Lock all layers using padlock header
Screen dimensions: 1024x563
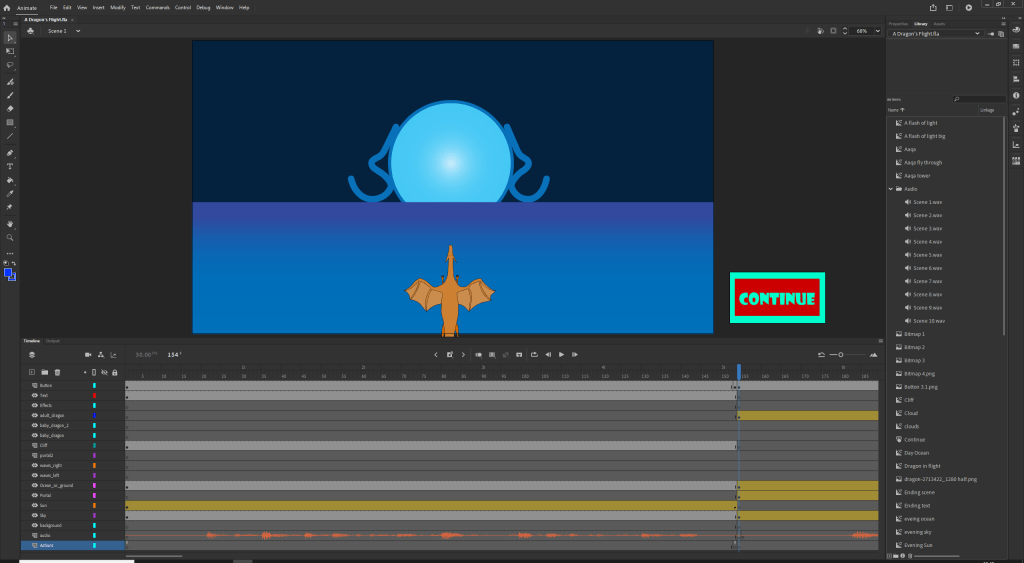pos(115,372)
